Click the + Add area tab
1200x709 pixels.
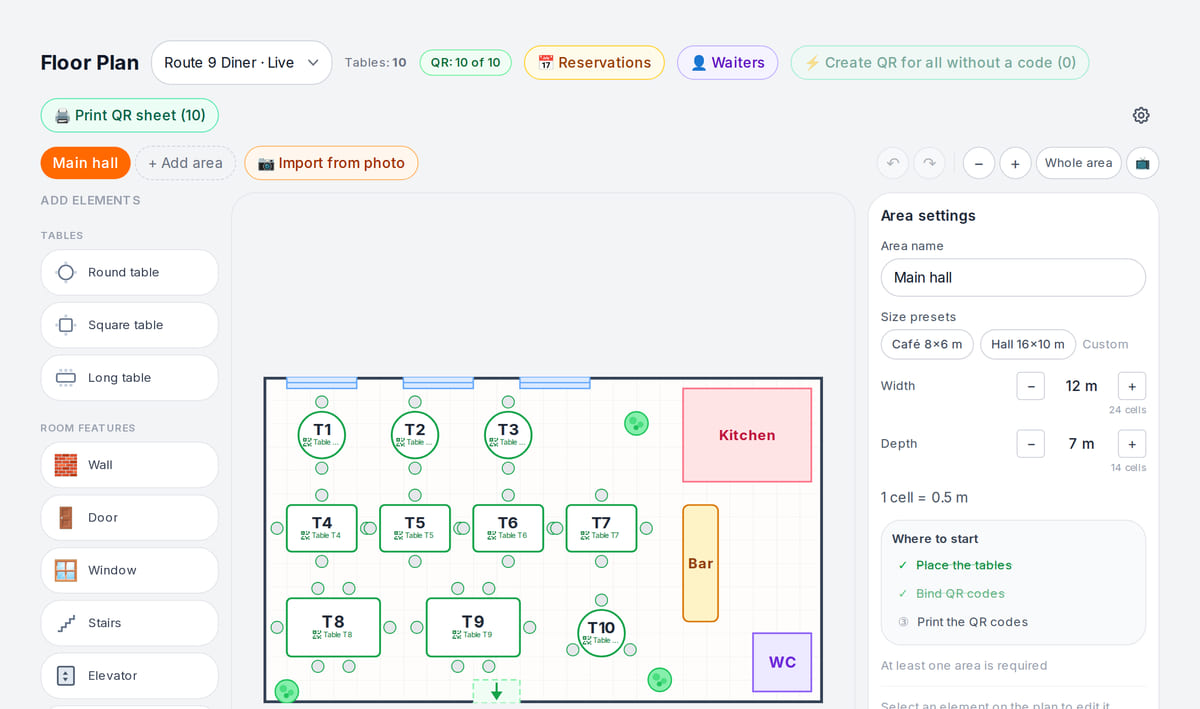tap(185, 163)
